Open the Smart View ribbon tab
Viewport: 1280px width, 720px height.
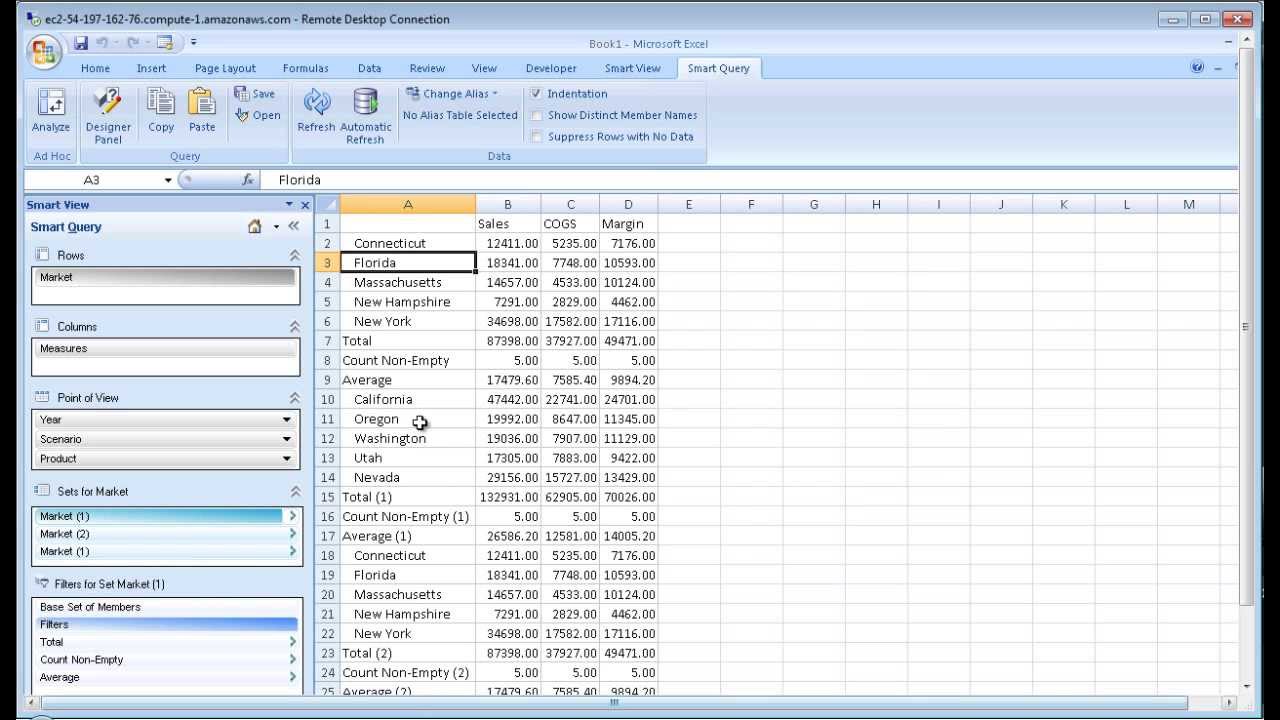(632, 68)
